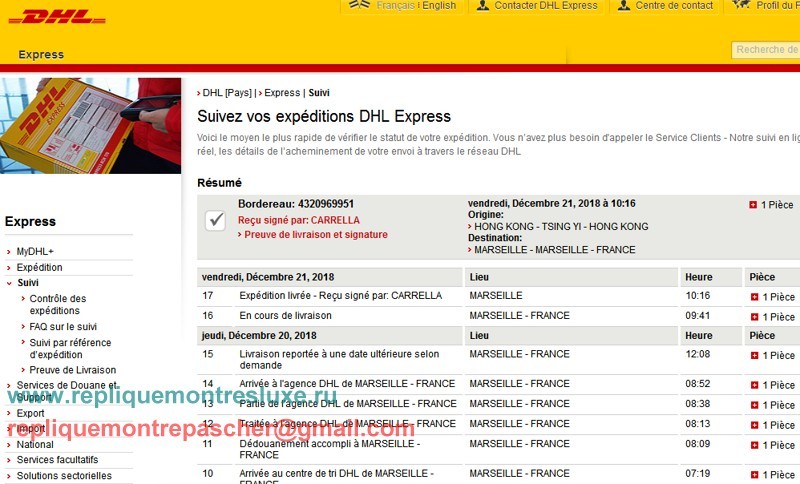The width and height of the screenshot is (800, 484).
Task: Expand plus icon on row 15
Action: coord(754,355)
